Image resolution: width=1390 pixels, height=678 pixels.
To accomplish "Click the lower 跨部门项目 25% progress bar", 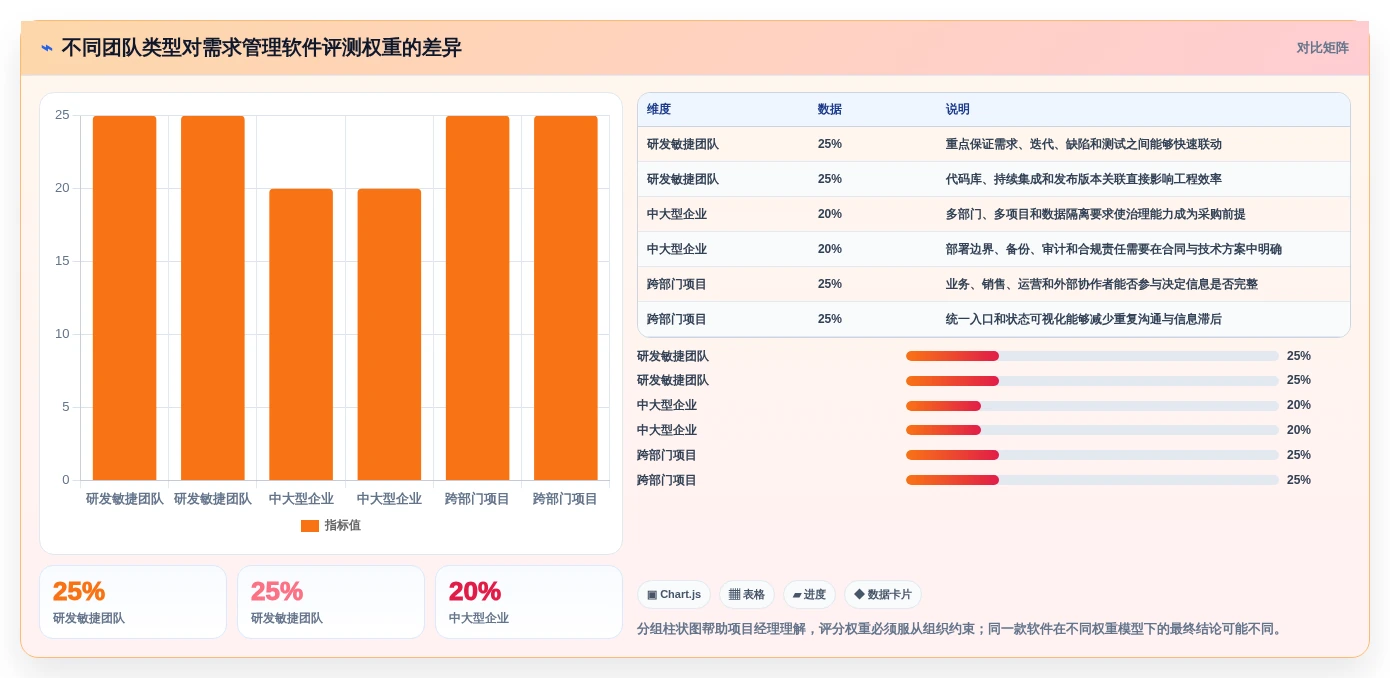I will click(x=1092, y=480).
